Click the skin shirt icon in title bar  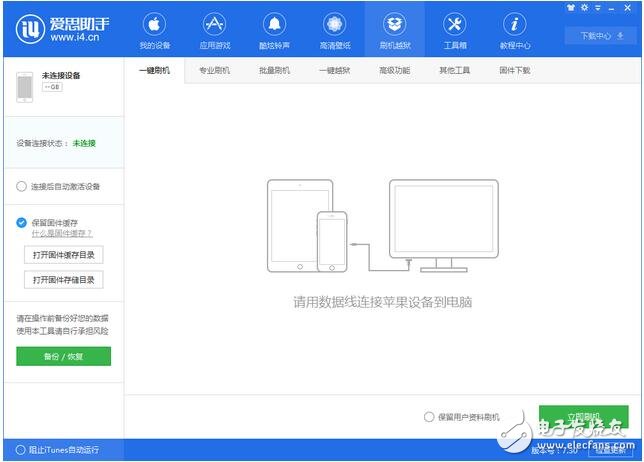tap(570, 7)
